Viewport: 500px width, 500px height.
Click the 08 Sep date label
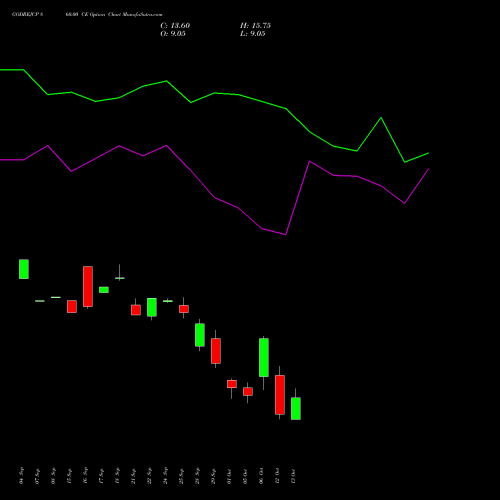pos(53,476)
